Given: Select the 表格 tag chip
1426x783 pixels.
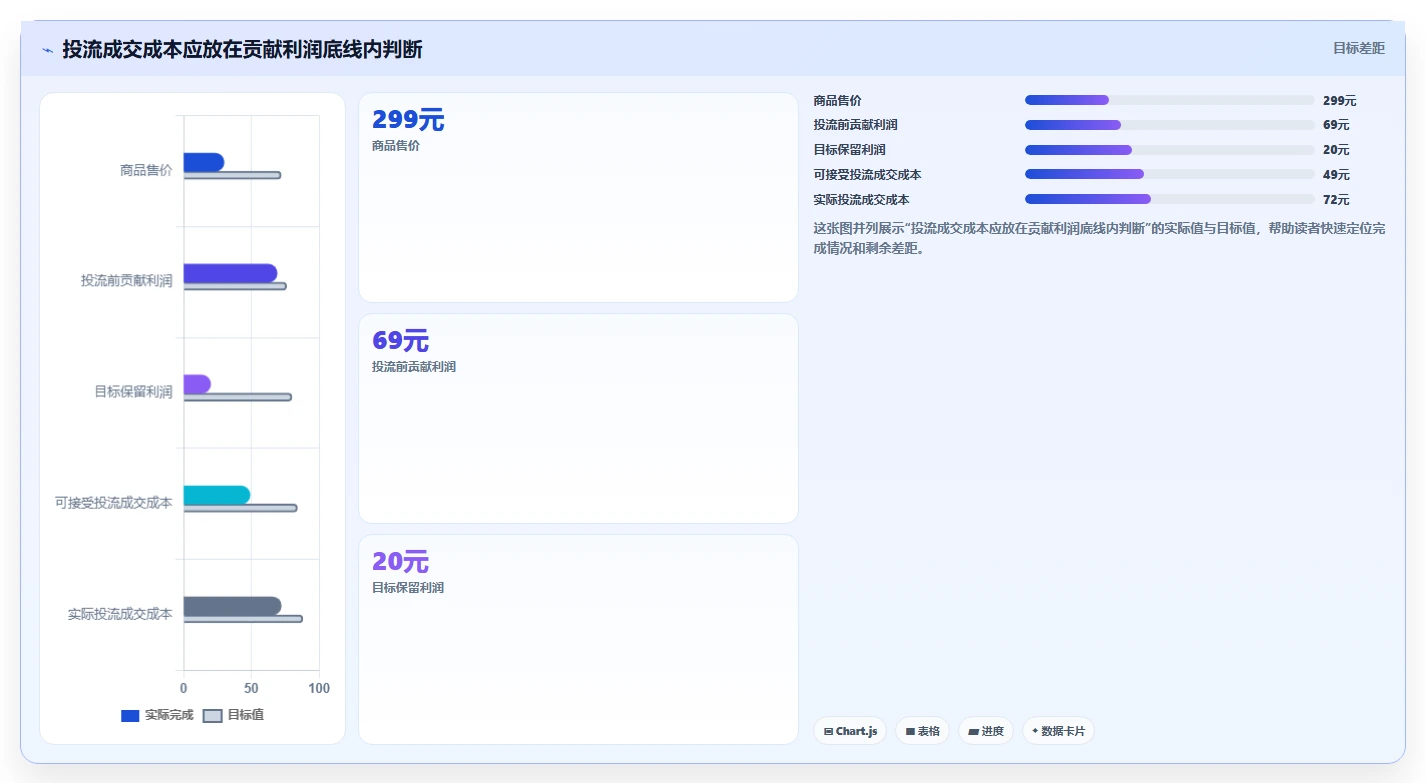Looking at the screenshot, I should pyautogui.click(x=922, y=731).
